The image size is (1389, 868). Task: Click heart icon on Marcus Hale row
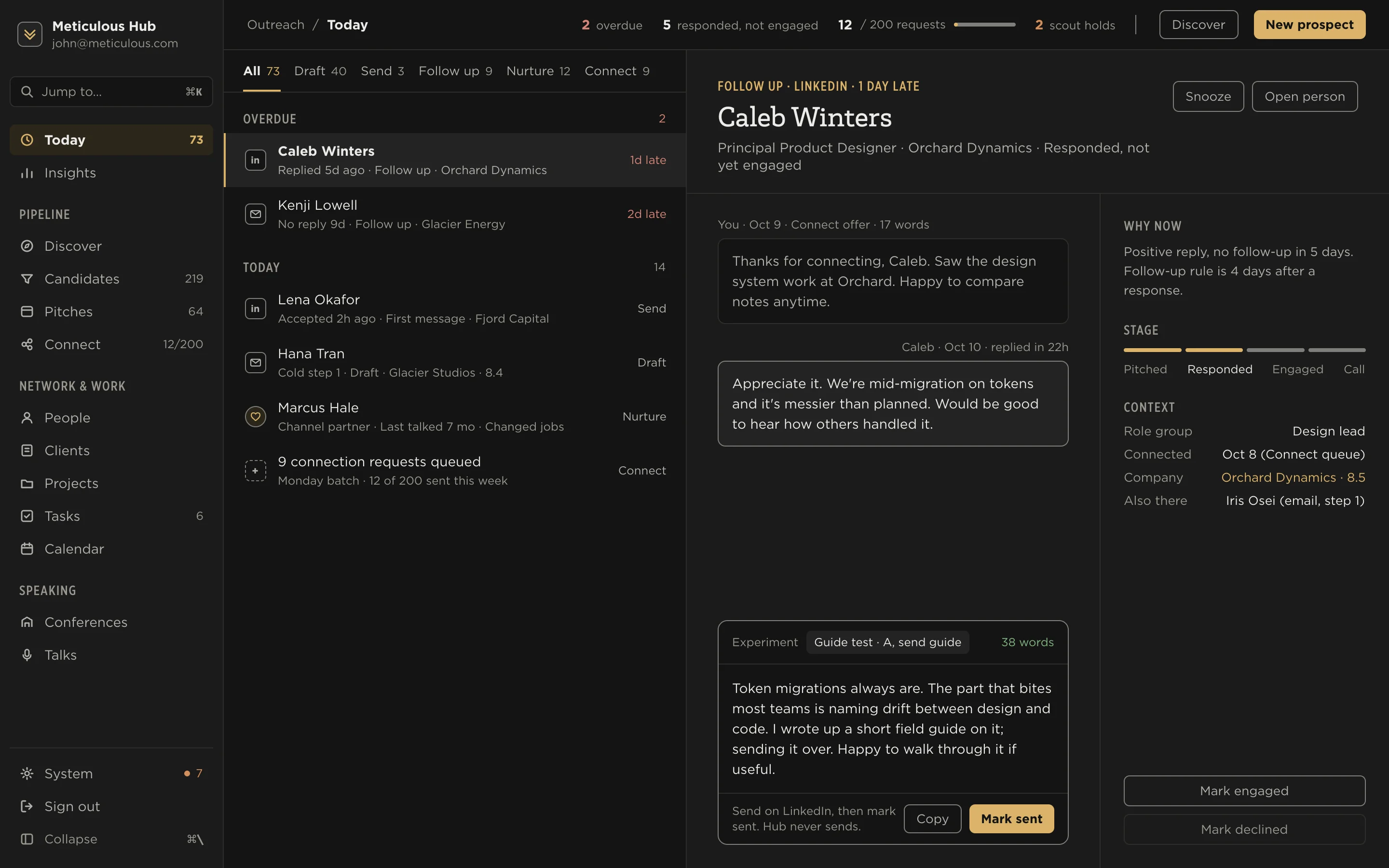pyautogui.click(x=256, y=416)
